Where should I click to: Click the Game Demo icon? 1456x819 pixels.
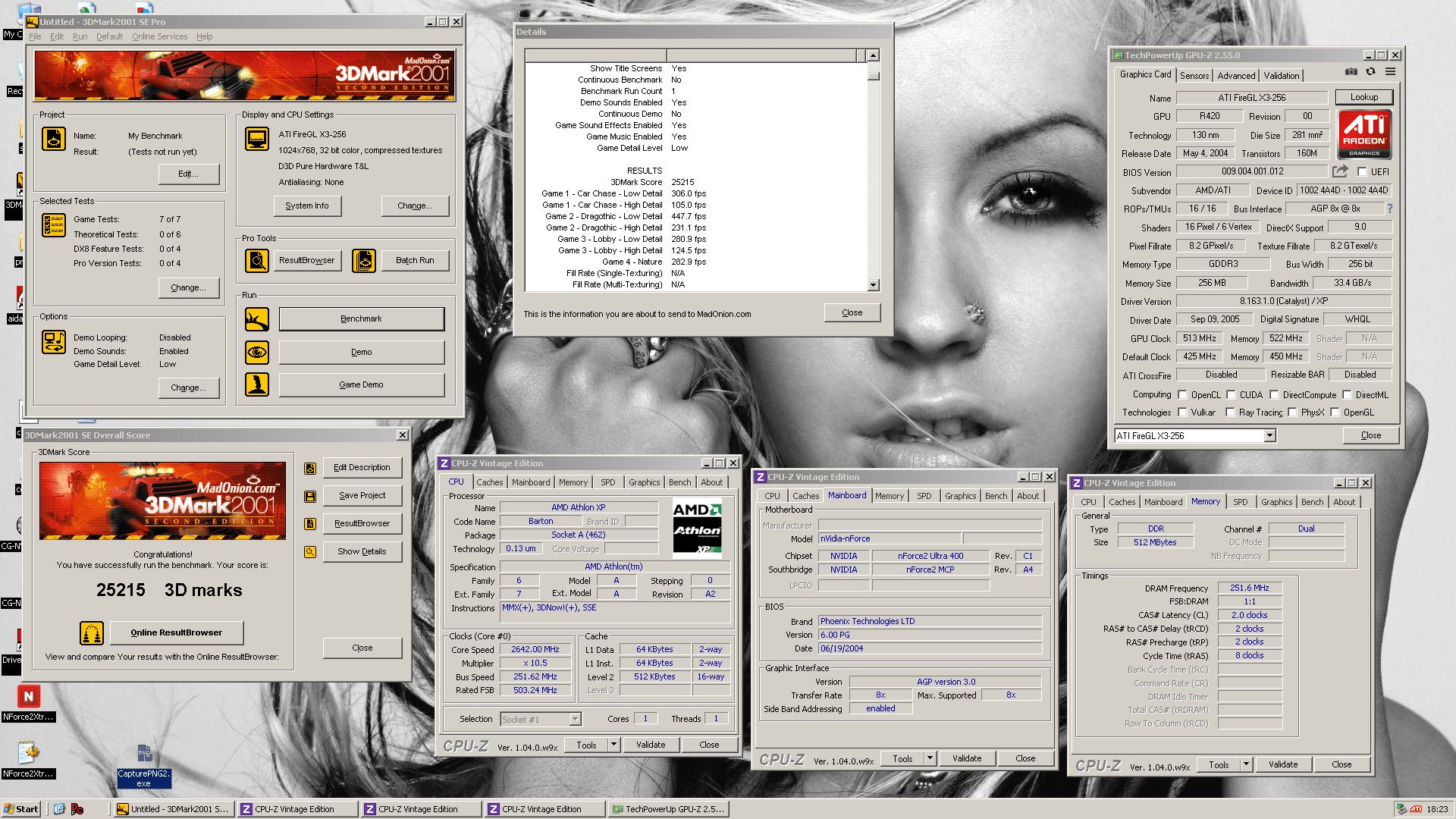(x=257, y=384)
